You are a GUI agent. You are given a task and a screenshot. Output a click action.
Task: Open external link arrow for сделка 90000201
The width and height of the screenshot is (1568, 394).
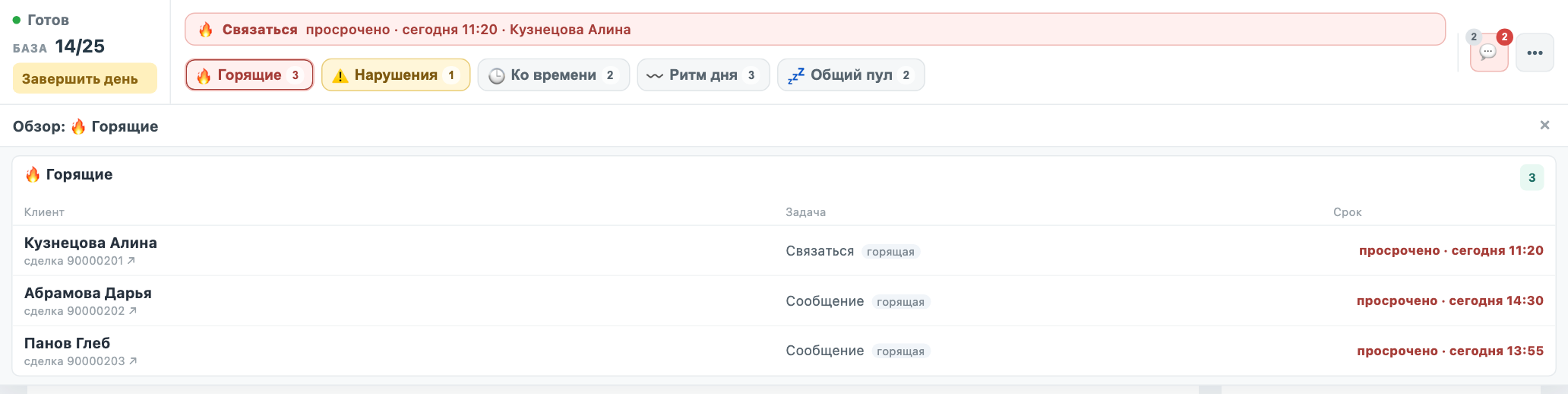click(x=131, y=261)
